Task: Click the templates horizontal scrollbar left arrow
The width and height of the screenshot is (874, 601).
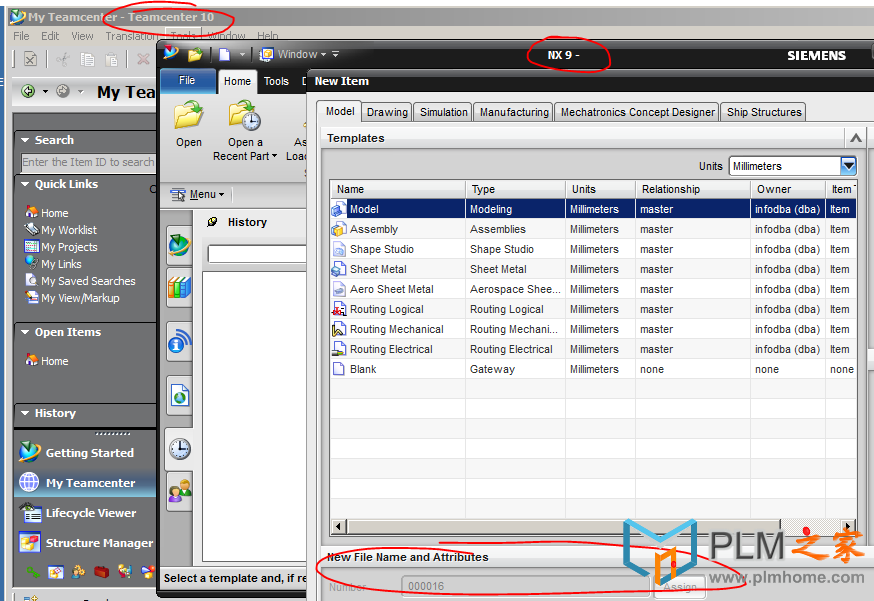Action: pos(338,526)
